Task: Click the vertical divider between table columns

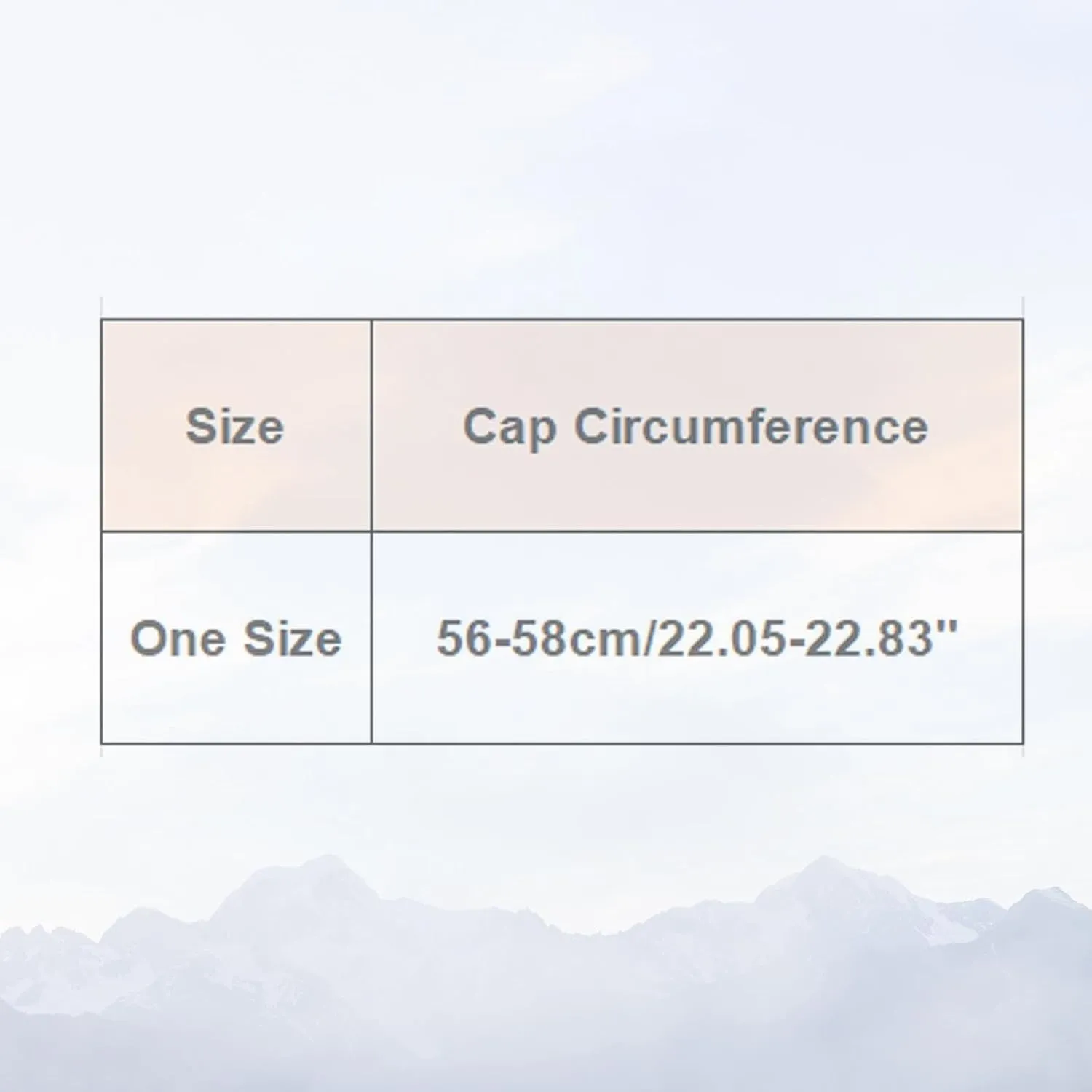Action: pyautogui.click(x=371, y=531)
